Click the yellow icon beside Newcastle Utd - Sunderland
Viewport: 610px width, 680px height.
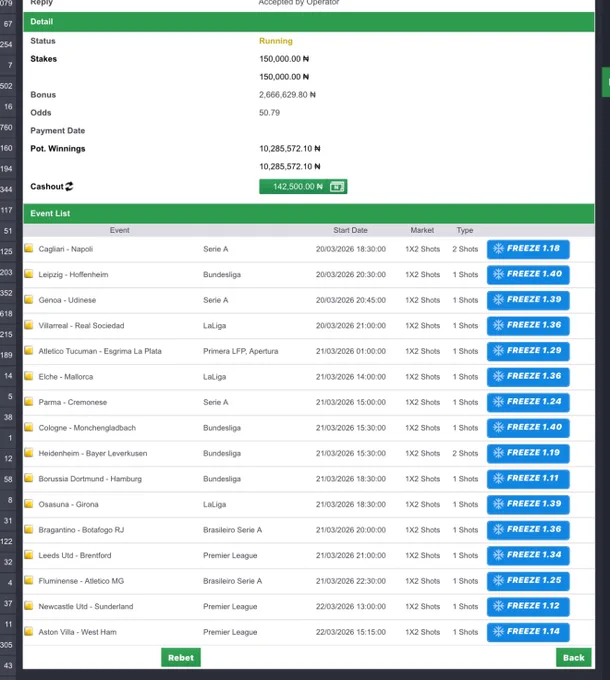(x=29, y=606)
